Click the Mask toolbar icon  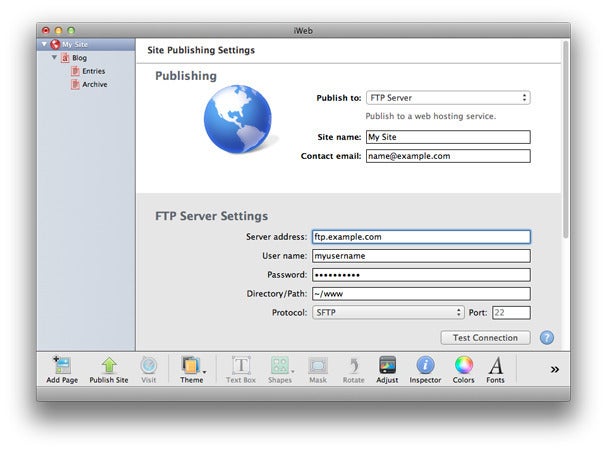(x=318, y=365)
